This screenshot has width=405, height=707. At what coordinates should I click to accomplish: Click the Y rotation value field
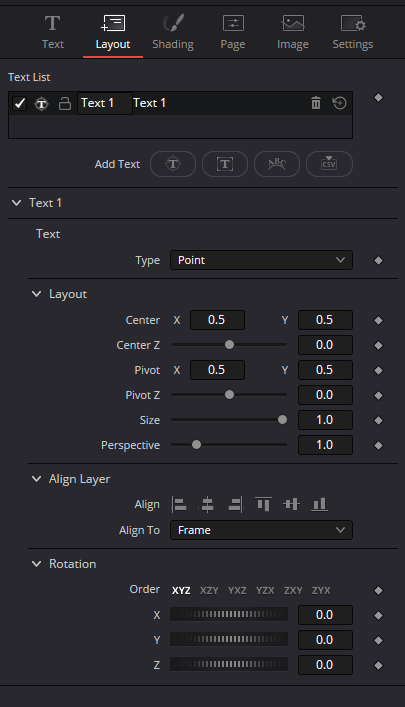[x=325, y=640]
